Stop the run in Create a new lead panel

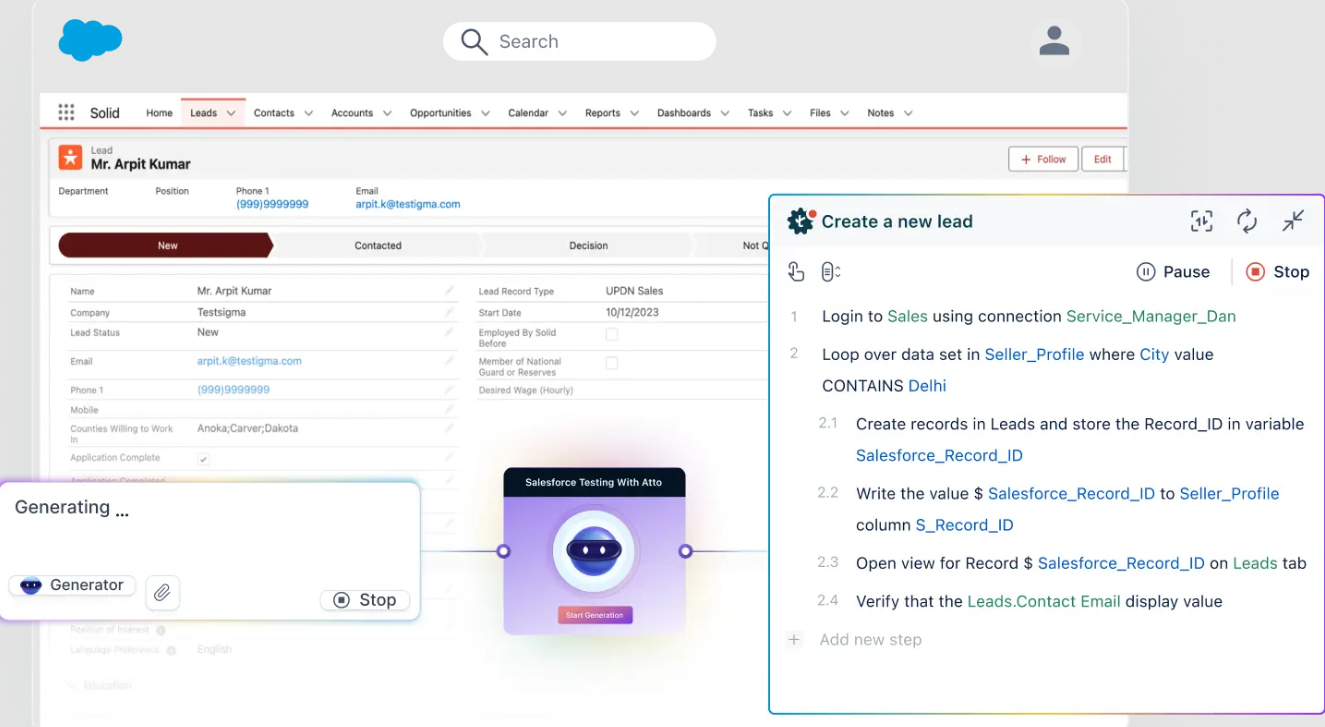pyautogui.click(x=1277, y=272)
